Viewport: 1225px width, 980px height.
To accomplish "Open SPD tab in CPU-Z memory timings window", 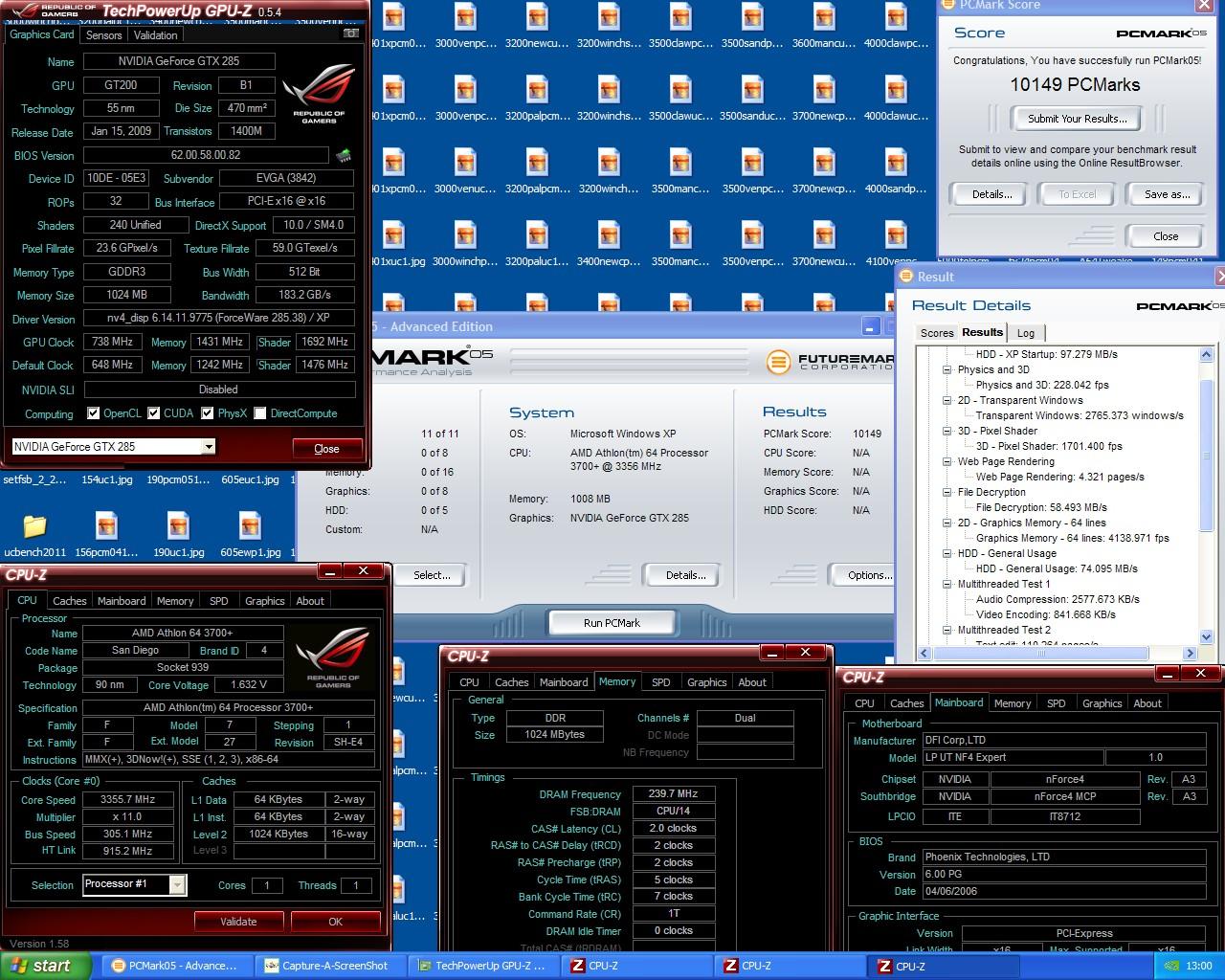I will 660,682.
